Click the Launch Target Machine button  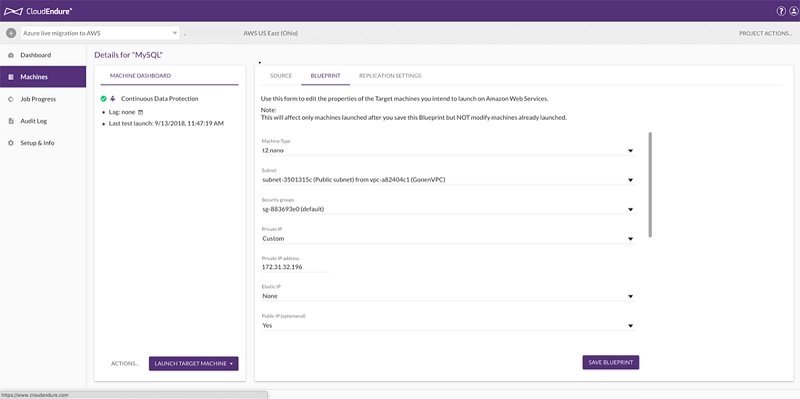(x=193, y=363)
